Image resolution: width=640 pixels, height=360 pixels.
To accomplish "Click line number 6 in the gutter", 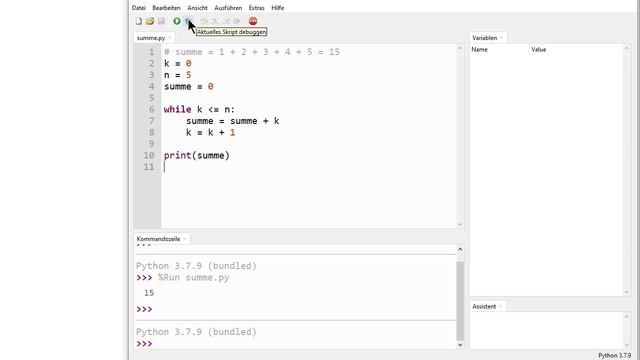I will click(x=151, y=109).
